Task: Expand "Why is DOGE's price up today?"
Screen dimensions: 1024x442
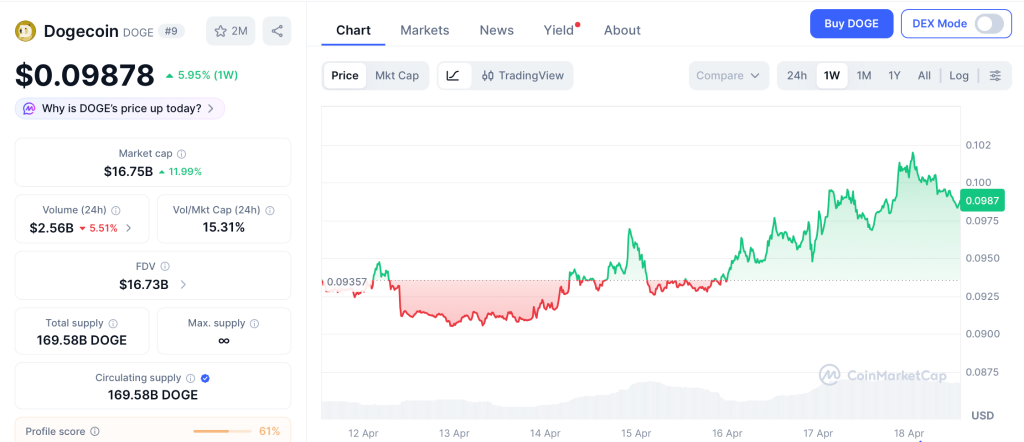Action: click(x=119, y=108)
